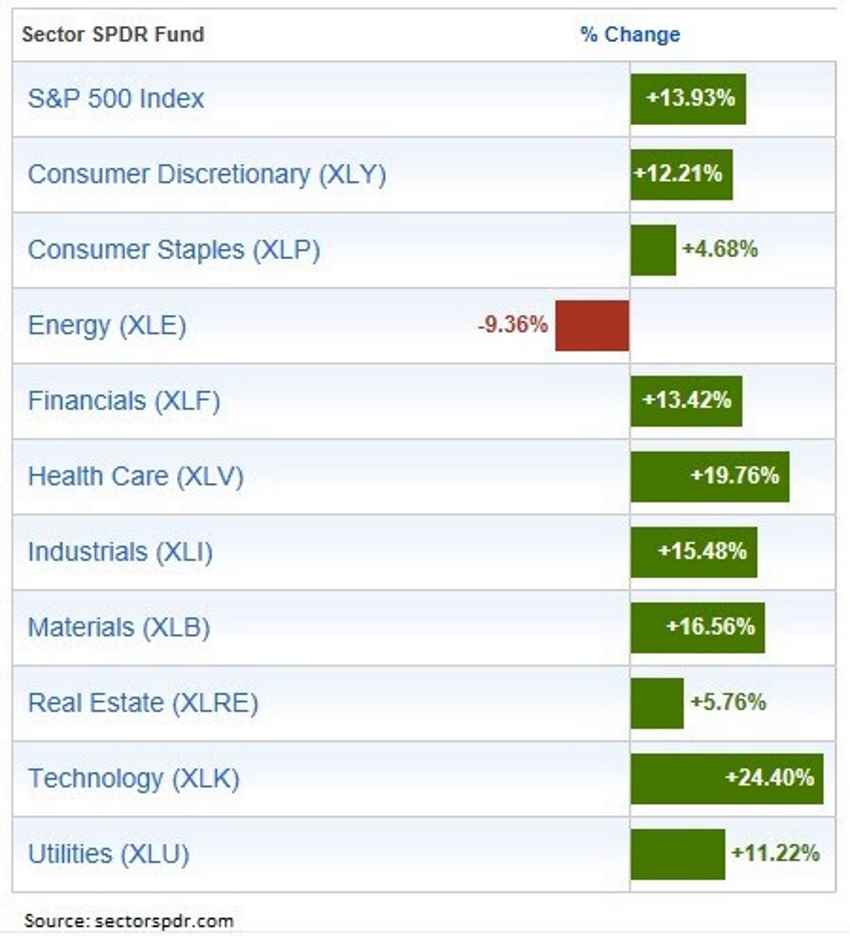Open the Energy (XLE) fund link
850x946 pixels.
[x=107, y=325]
